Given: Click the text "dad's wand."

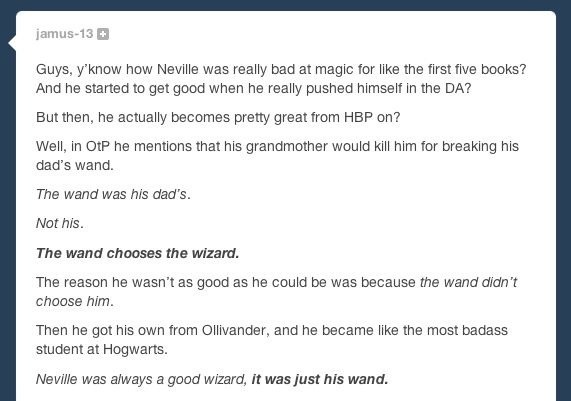Looking at the screenshot, I should click(75, 165).
